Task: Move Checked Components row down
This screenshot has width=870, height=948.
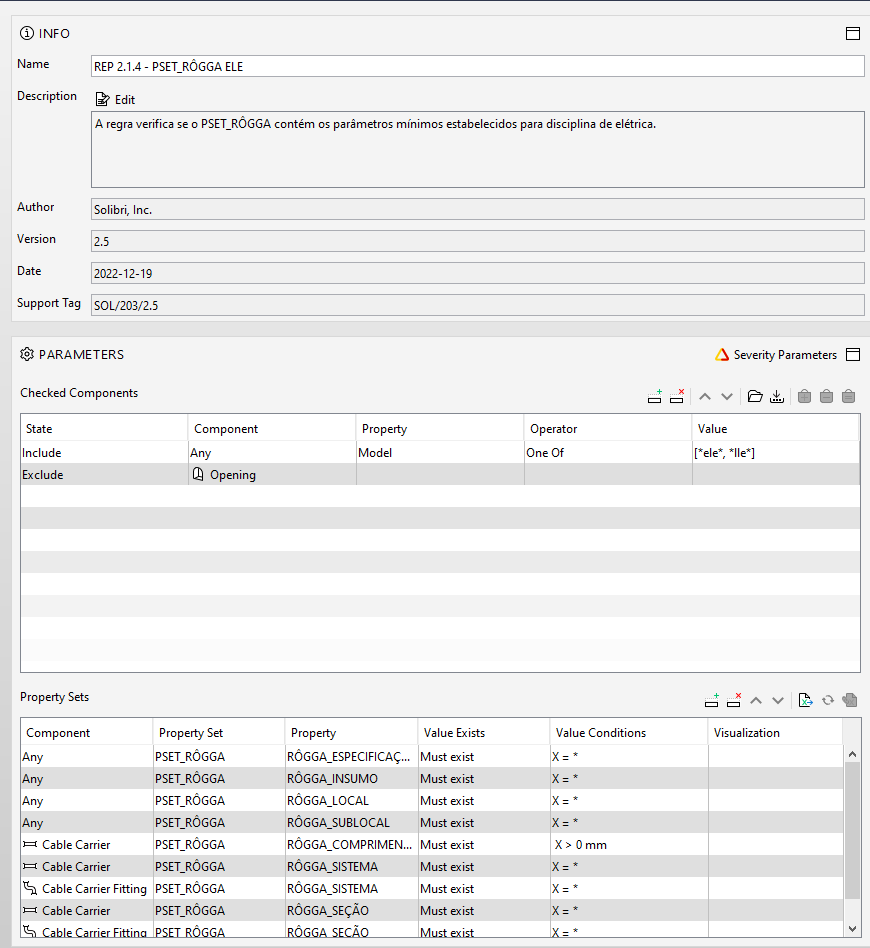Action: [x=727, y=397]
